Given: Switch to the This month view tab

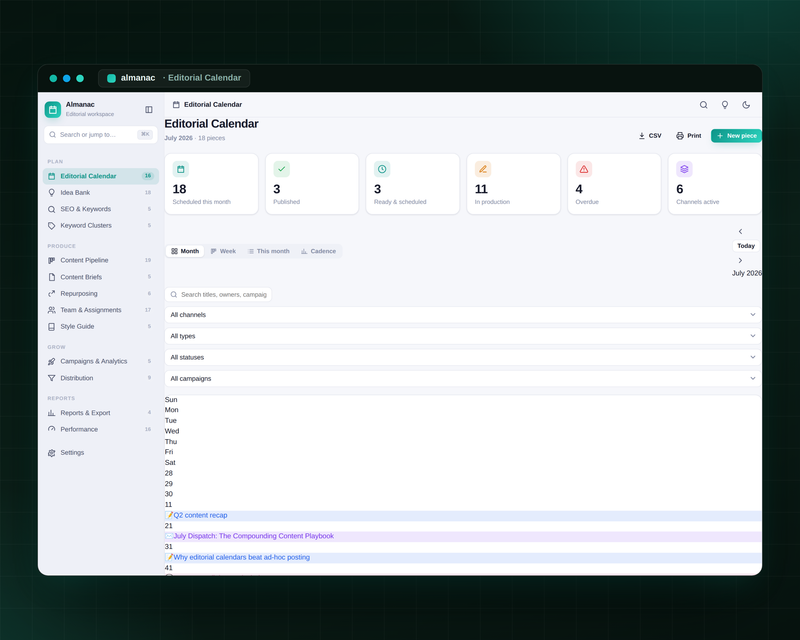Looking at the screenshot, I should point(268,251).
